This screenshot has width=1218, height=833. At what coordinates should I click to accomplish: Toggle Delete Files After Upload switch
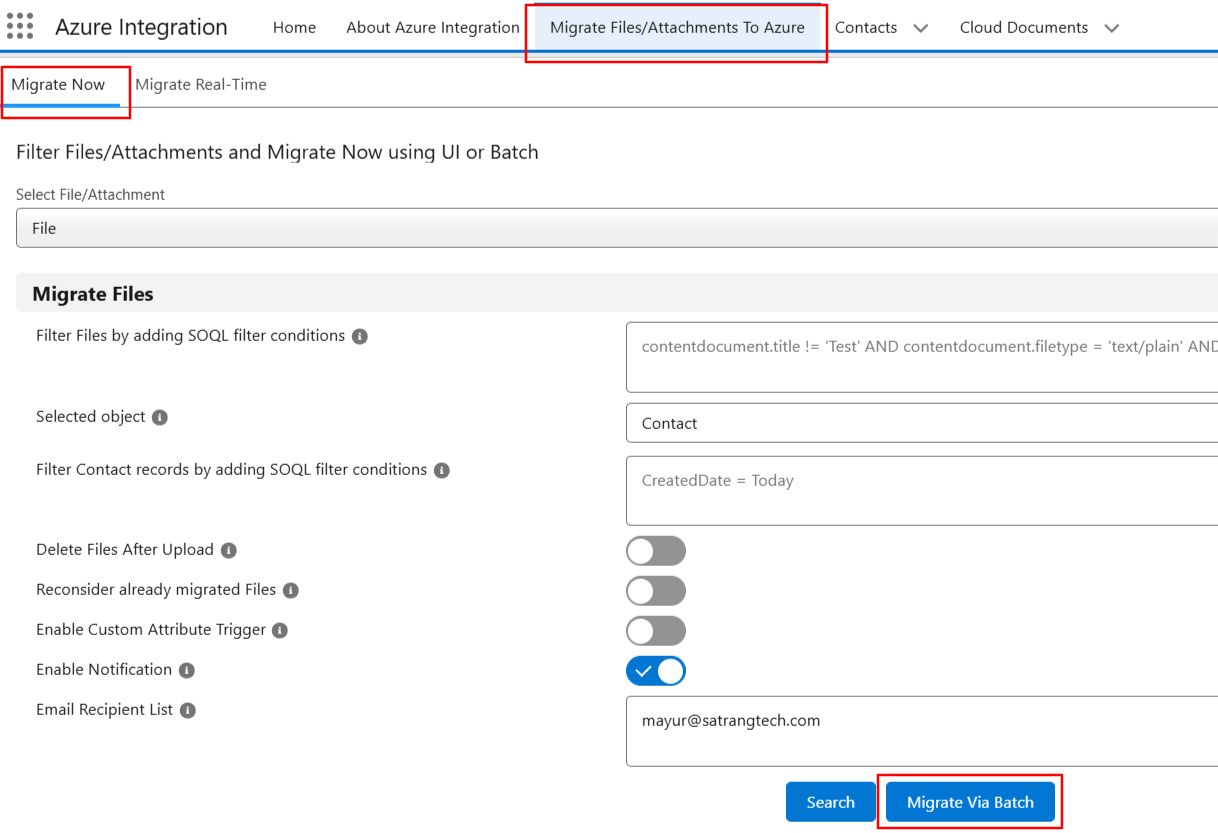coord(656,551)
